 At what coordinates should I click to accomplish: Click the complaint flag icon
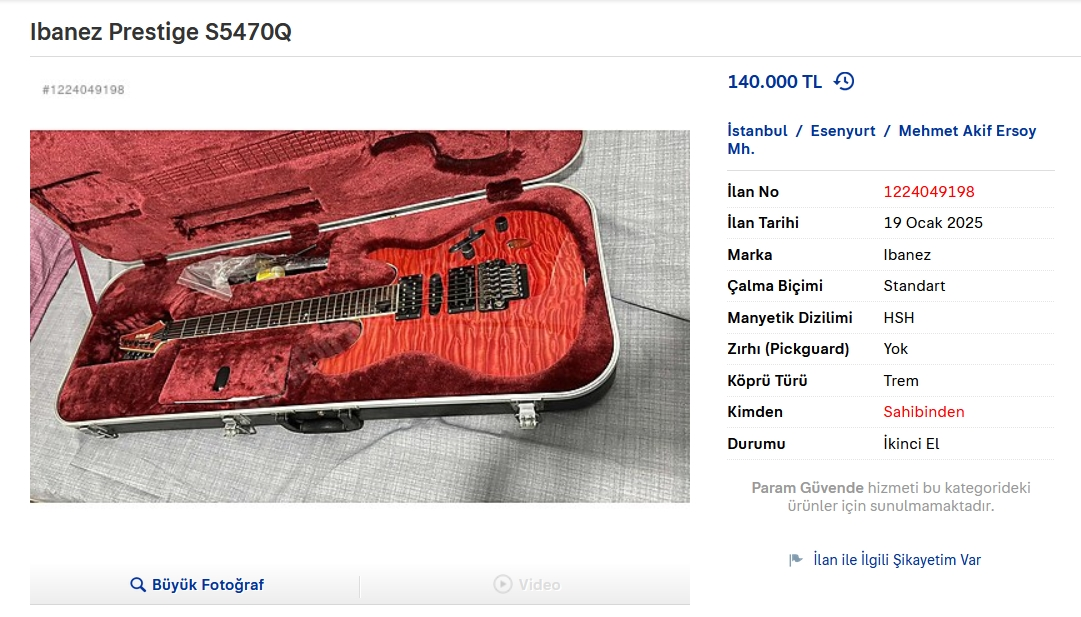pos(796,560)
